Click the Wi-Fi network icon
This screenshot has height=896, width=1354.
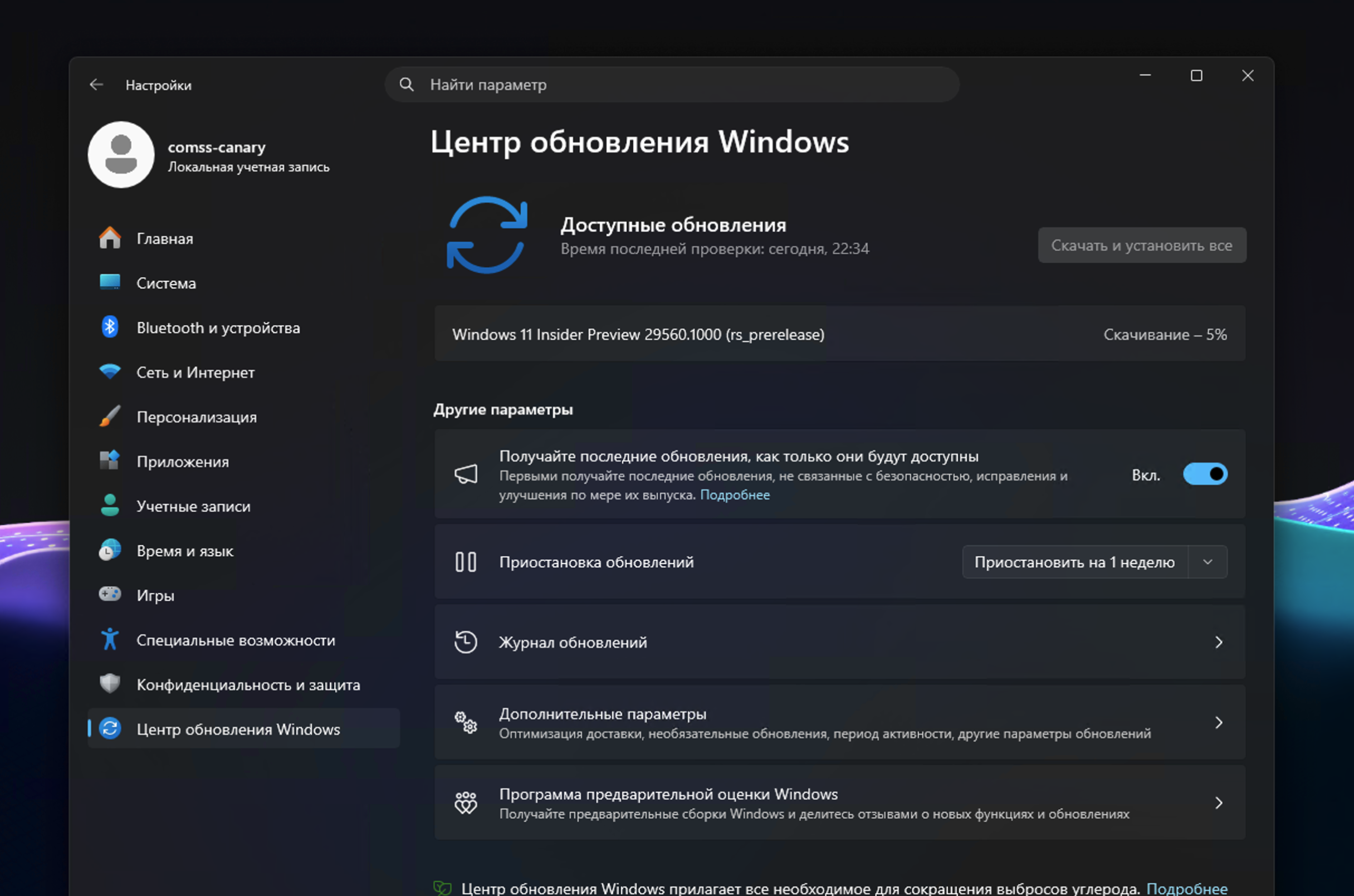pyautogui.click(x=110, y=371)
